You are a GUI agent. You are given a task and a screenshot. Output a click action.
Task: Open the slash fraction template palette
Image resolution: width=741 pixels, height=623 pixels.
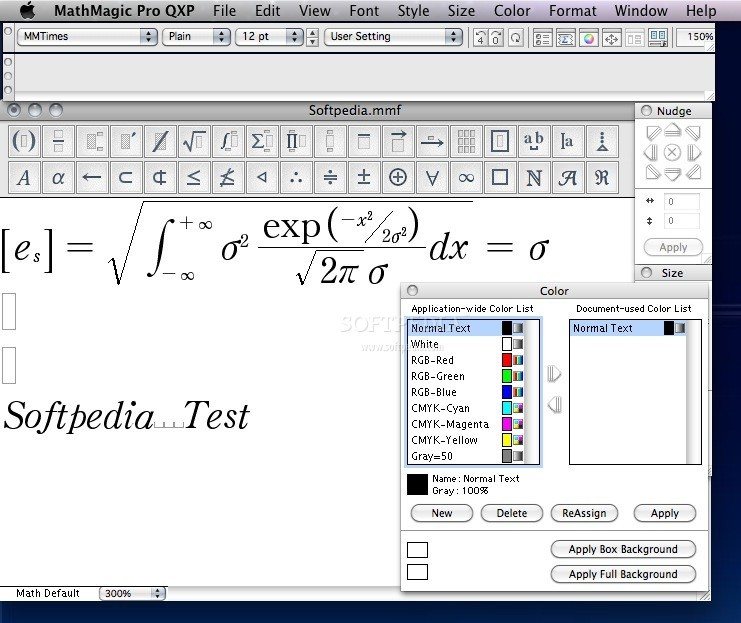pos(160,141)
